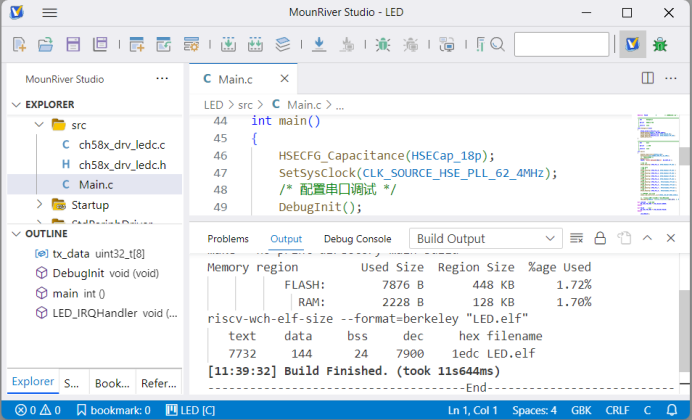This screenshot has width=692, height=420.
Task: Open the hamburger main menu
Action: coord(49,13)
